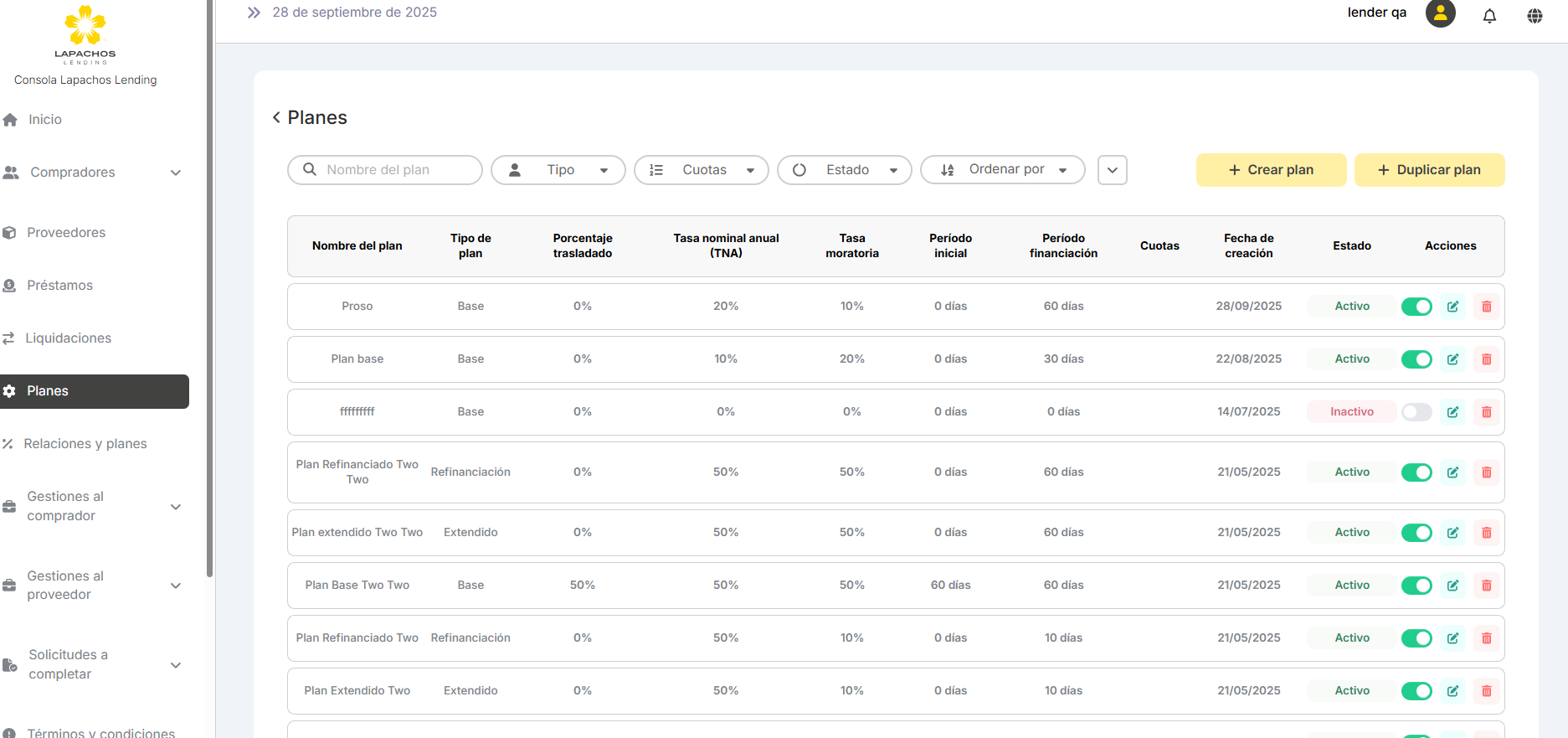Toggle off Plan extendido Two Two
The image size is (1568, 738).
[x=1416, y=533]
